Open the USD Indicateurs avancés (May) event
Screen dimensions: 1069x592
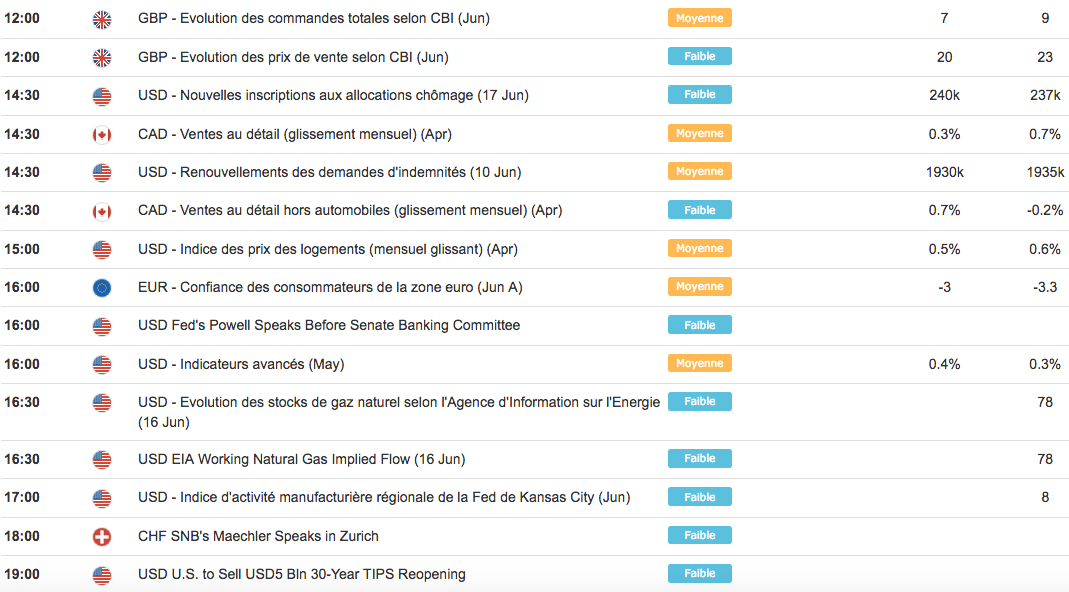tap(241, 364)
